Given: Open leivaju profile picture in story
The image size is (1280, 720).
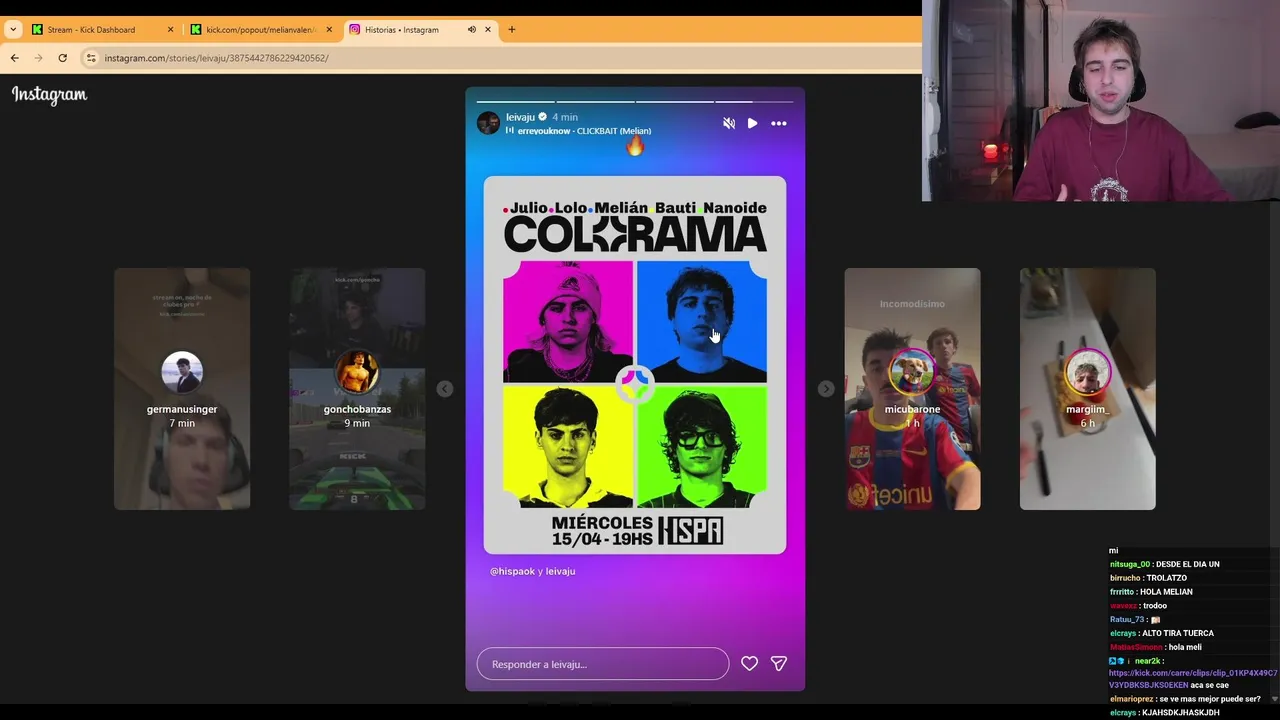Looking at the screenshot, I should 488,123.
